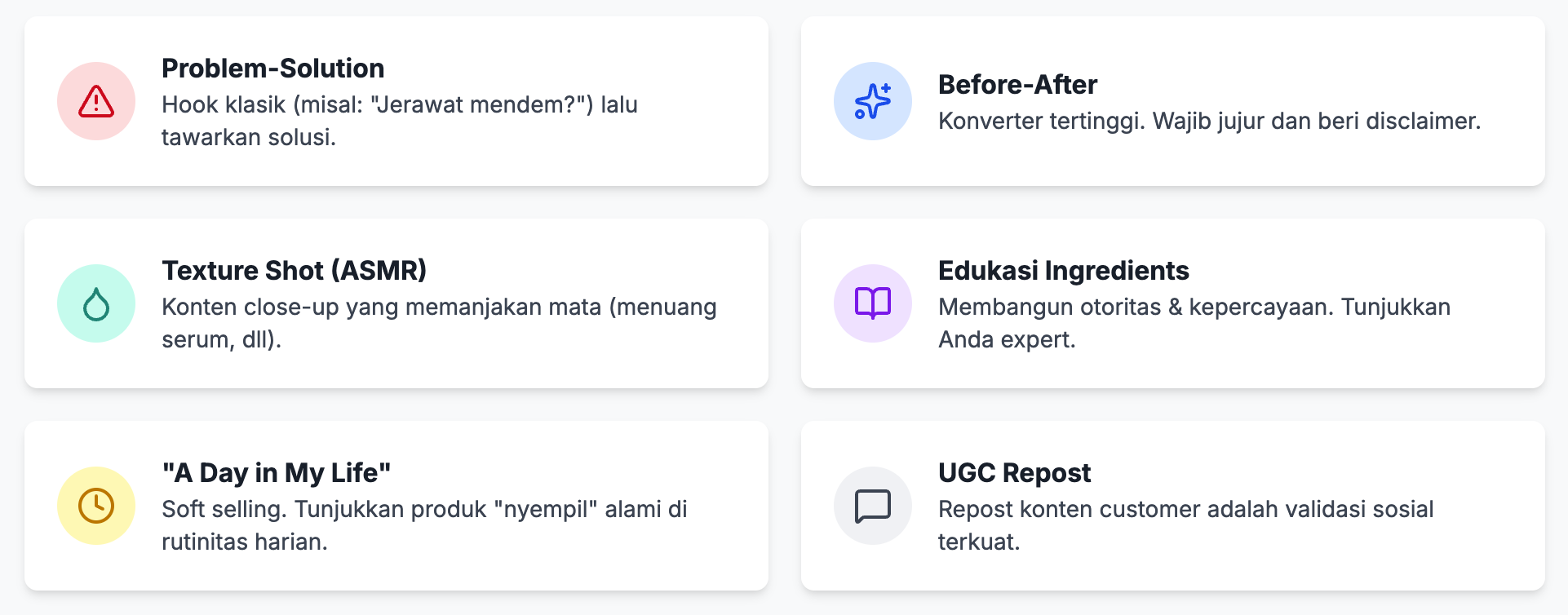
Task: Select the yellow clock icon
Action: 95,506
